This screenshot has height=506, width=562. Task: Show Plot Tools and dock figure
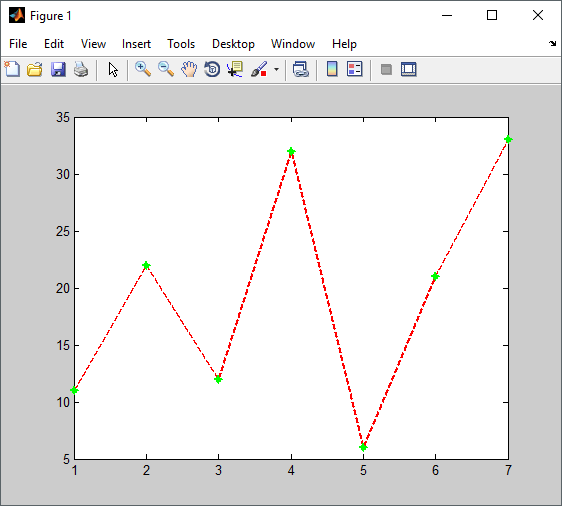(x=409, y=69)
